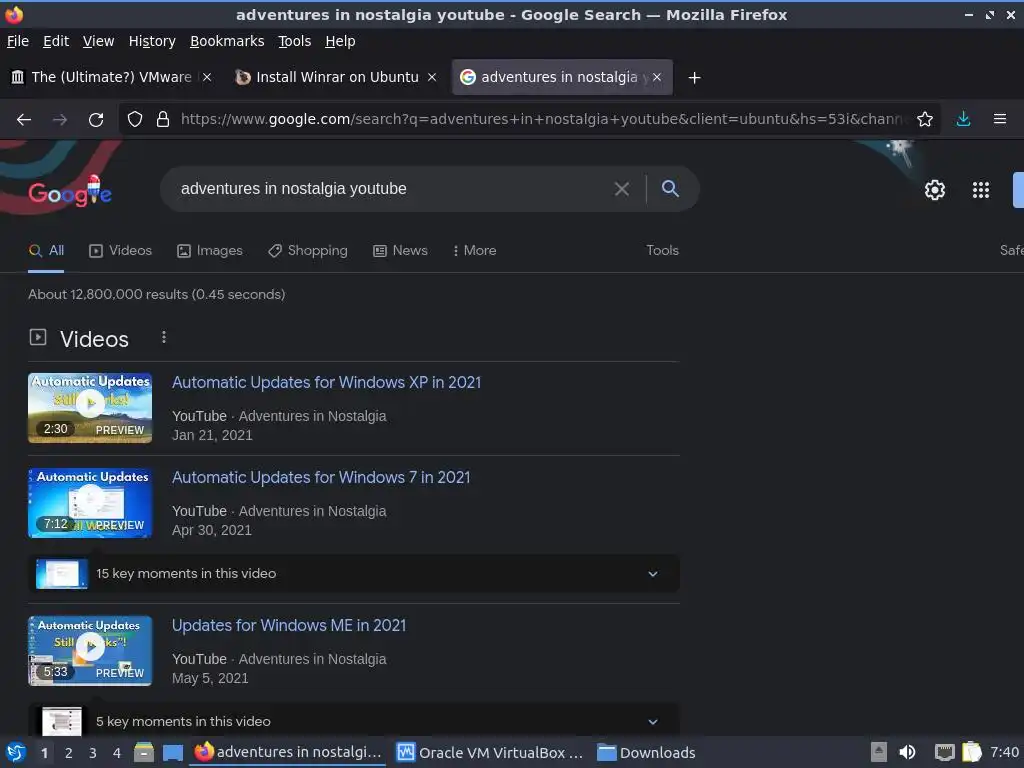Click the removable media tray icon
1024x768 pixels.
pos(879,752)
